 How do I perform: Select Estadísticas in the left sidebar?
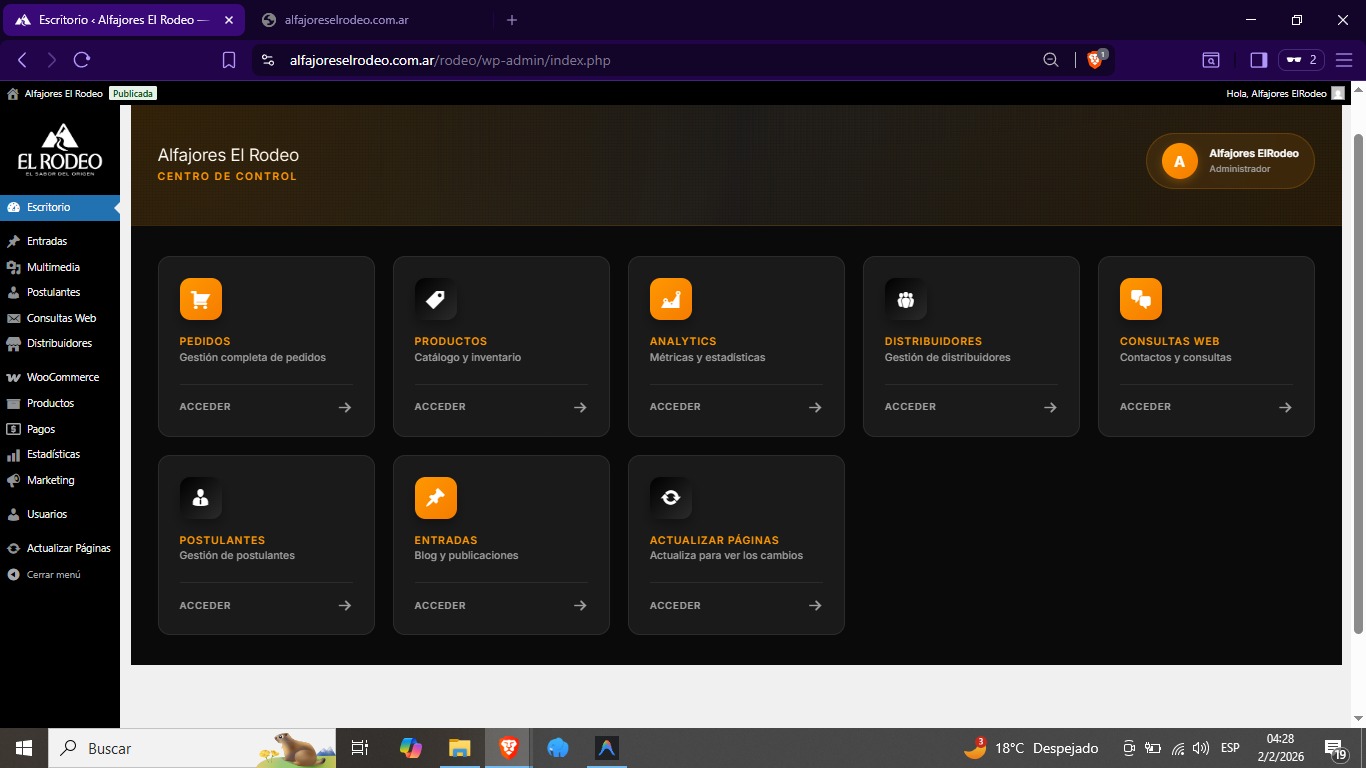coord(53,454)
